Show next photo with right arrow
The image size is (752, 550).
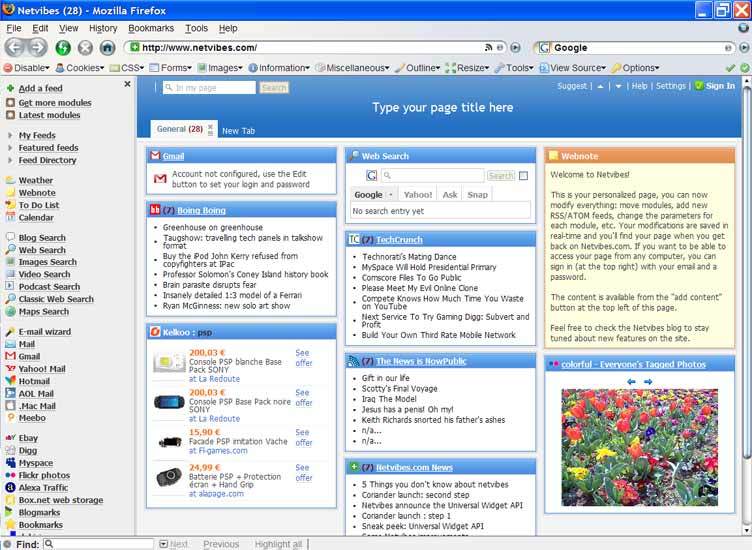[648, 382]
